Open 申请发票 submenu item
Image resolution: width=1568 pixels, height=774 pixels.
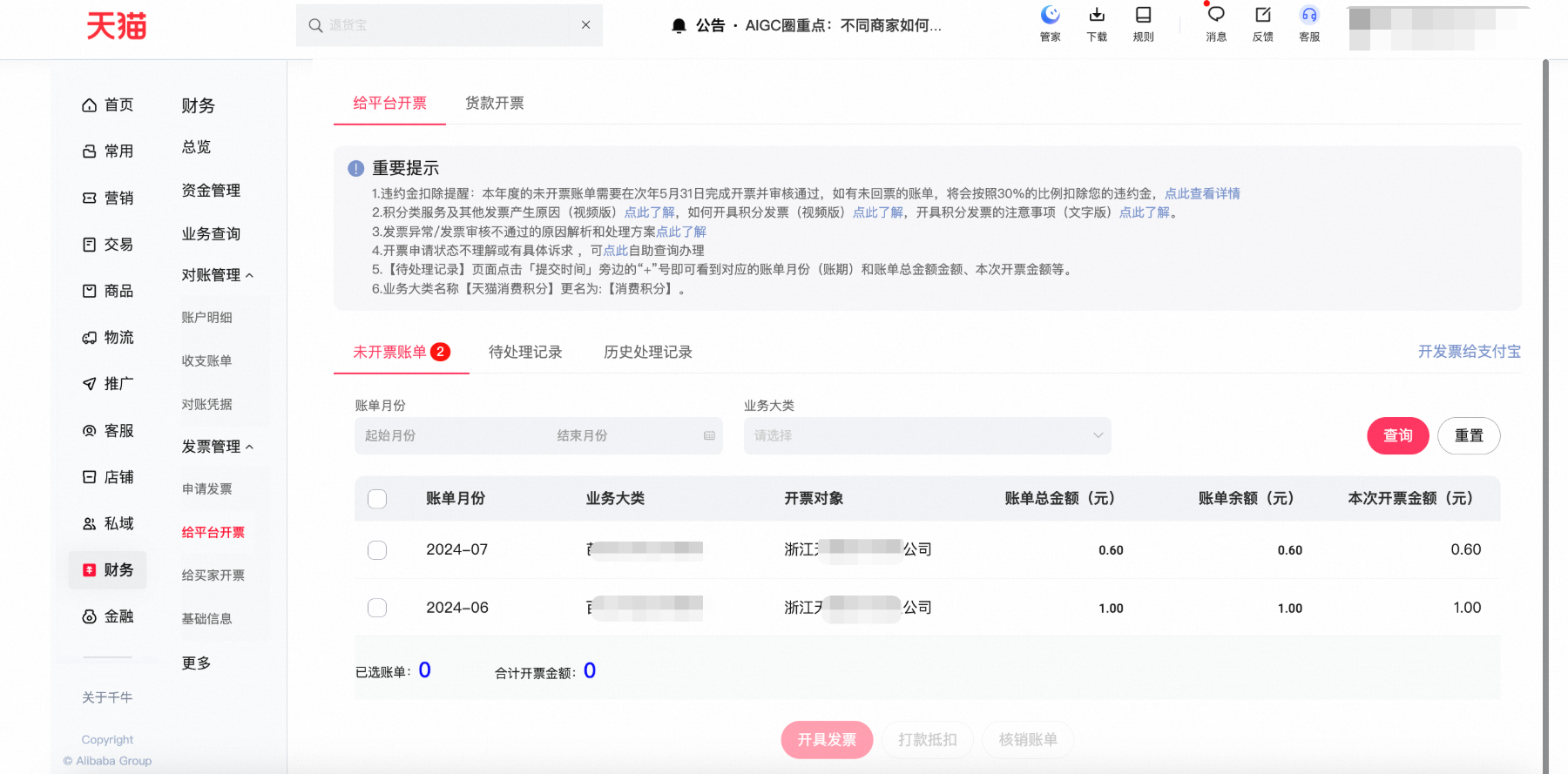coord(206,489)
